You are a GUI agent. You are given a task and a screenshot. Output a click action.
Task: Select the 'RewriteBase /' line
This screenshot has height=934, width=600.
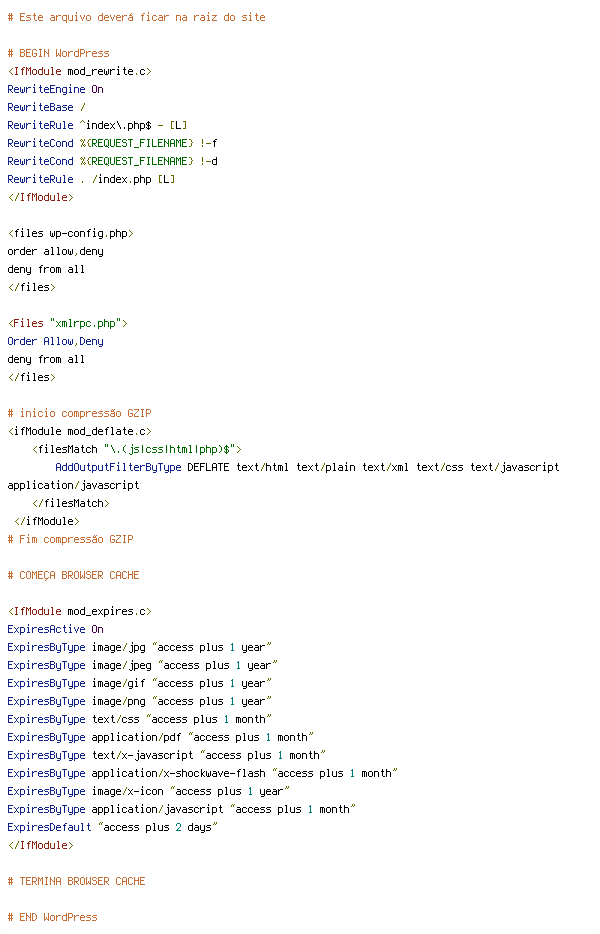point(46,107)
